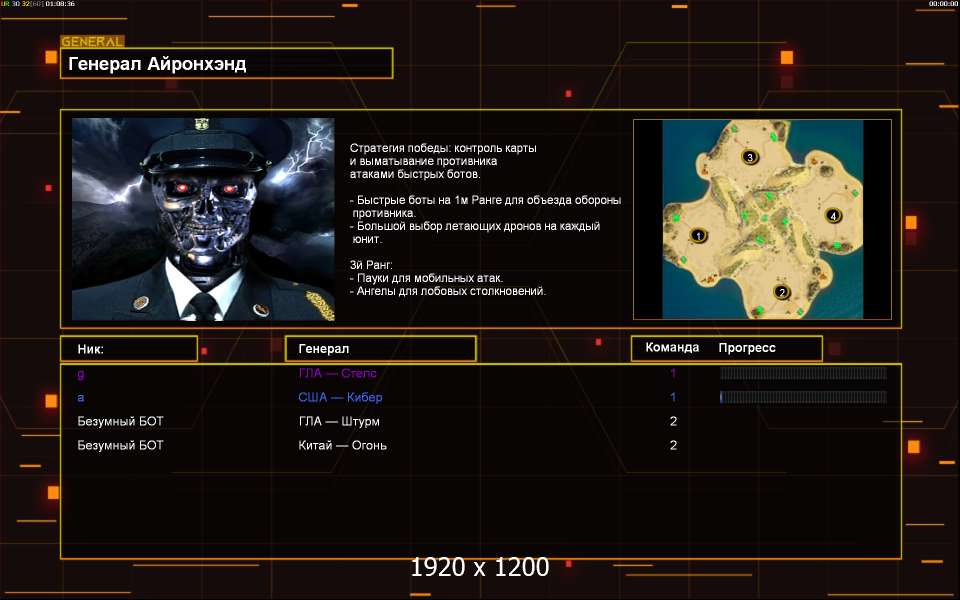Click player nickname a

pyautogui.click(x=81, y=397)
